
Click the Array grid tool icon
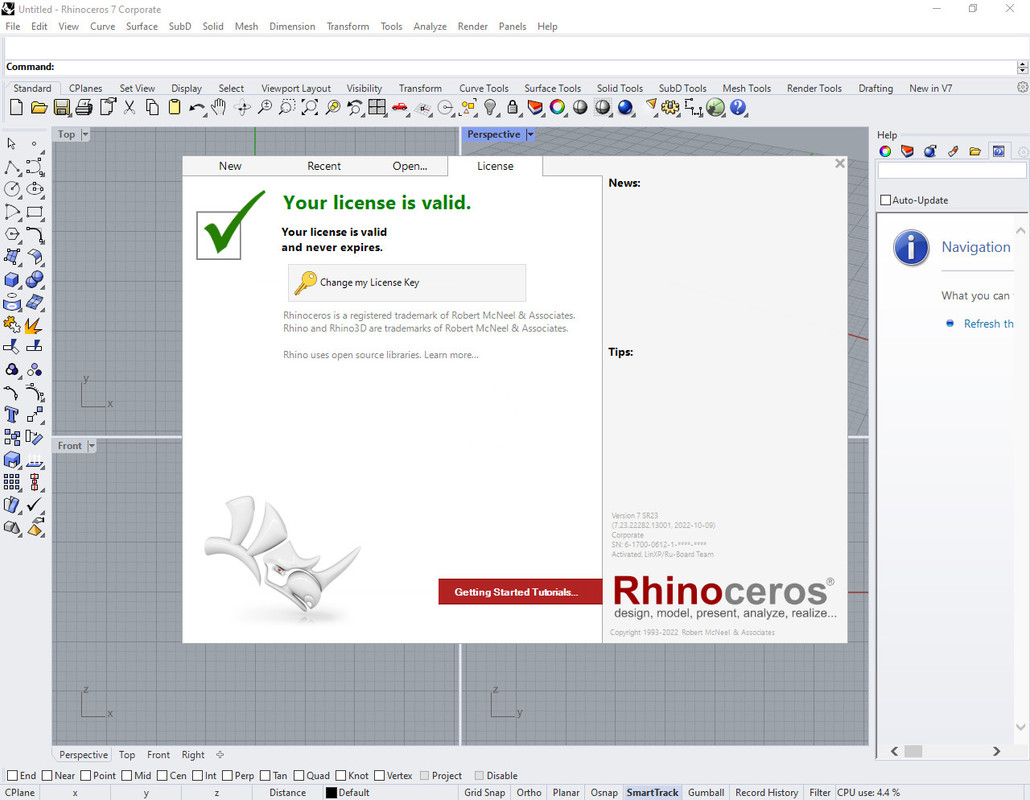pos(12,482)
